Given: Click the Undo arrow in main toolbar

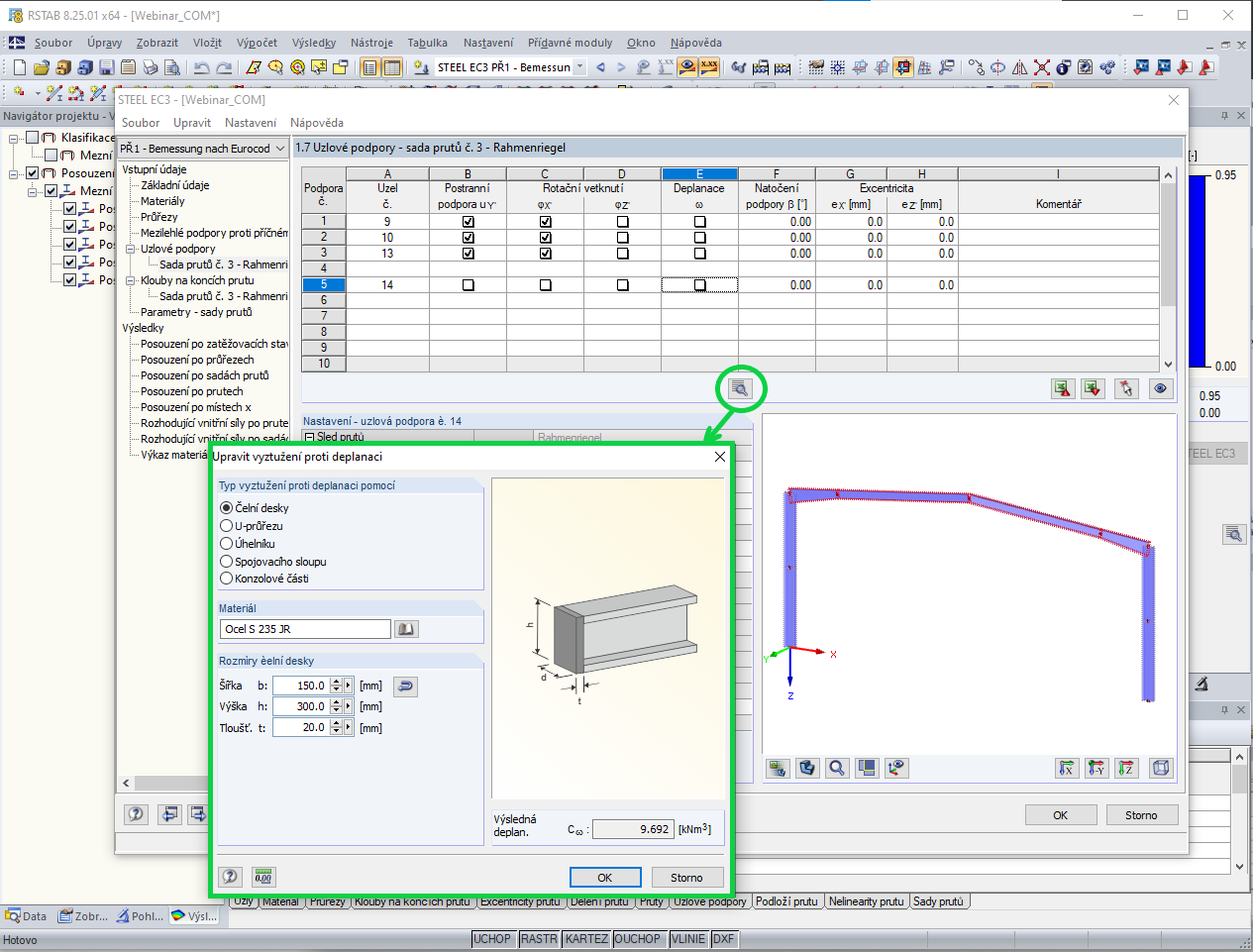Looking at the screenshot, I should tap(202, 67).
